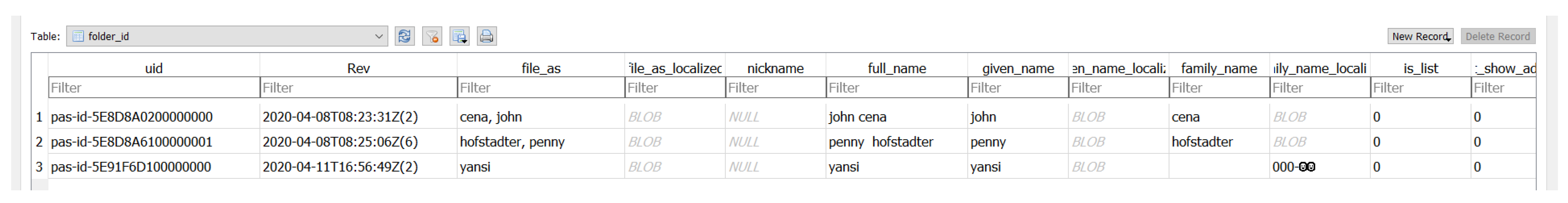Select row header number 2

(x=40, y=142)
